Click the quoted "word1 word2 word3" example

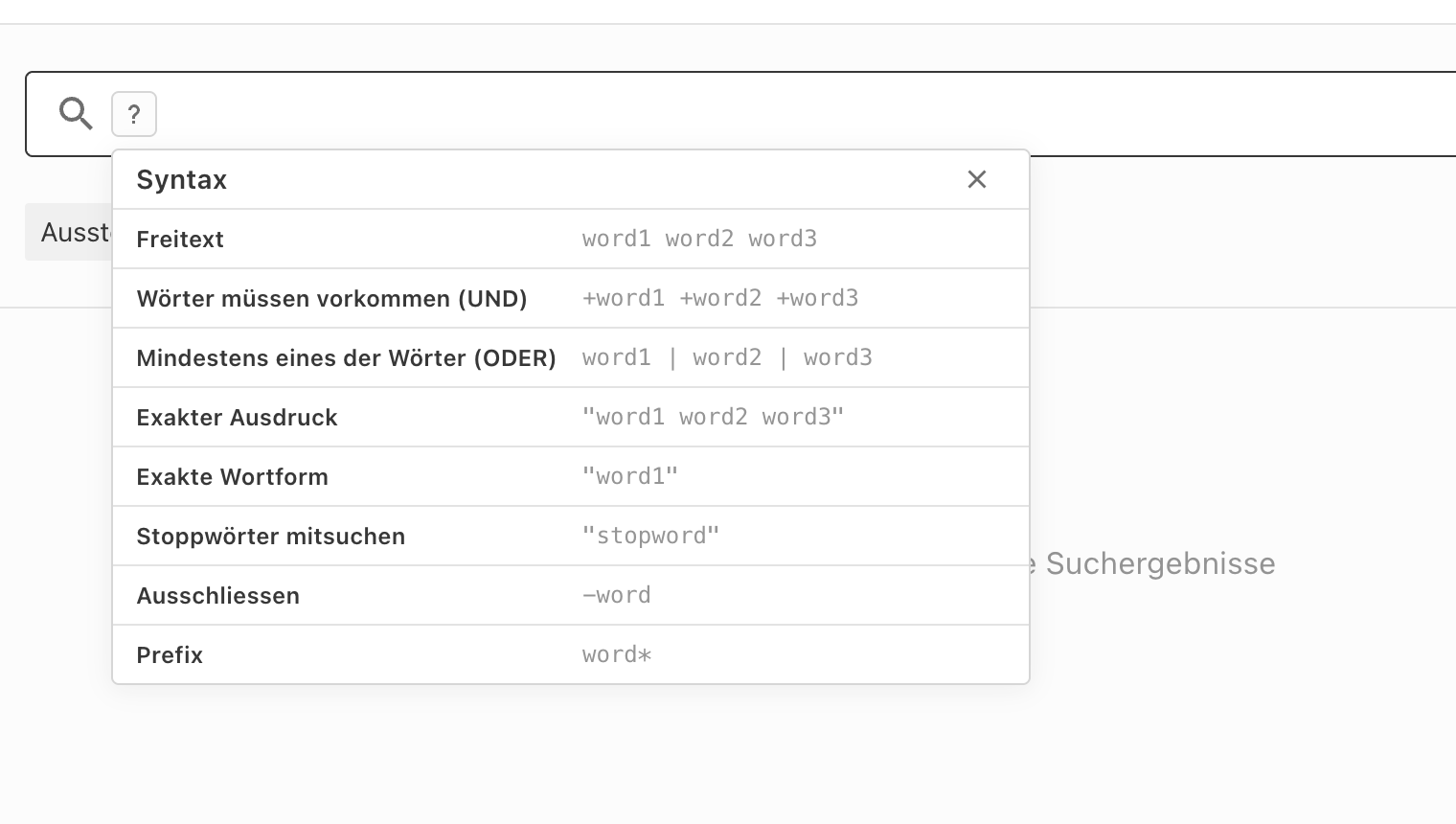[x=714, y=417]
